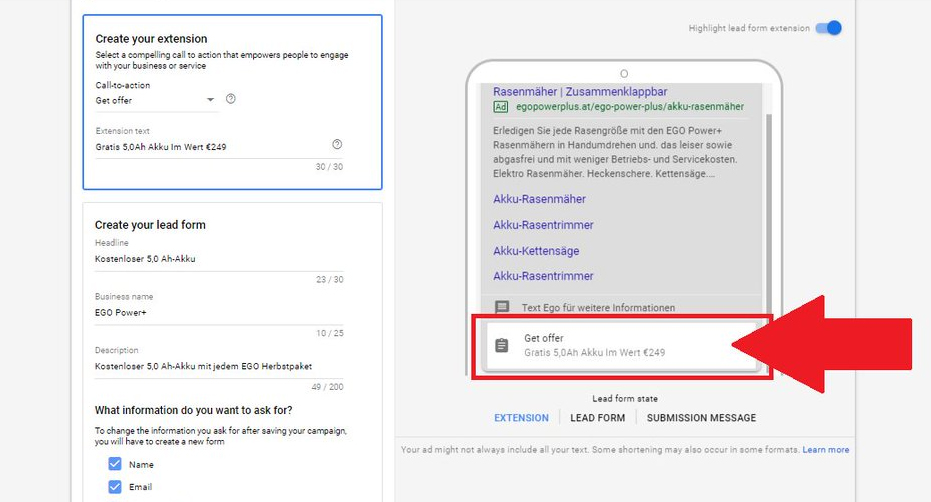
Task: Click the message icon beside Text Ego
Action: click(502, 307)
